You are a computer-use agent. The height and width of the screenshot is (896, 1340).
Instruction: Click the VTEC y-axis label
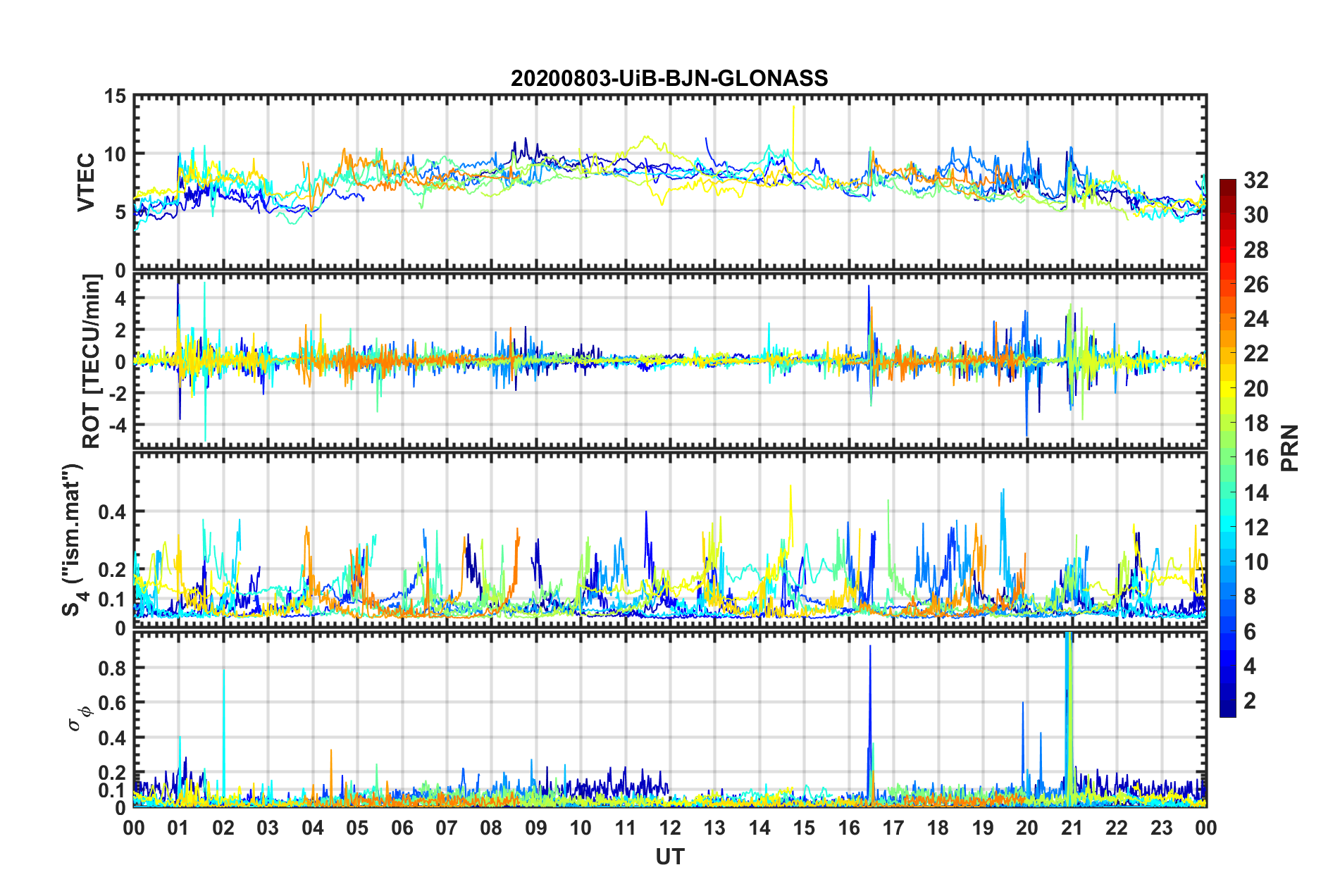point(86,182)
